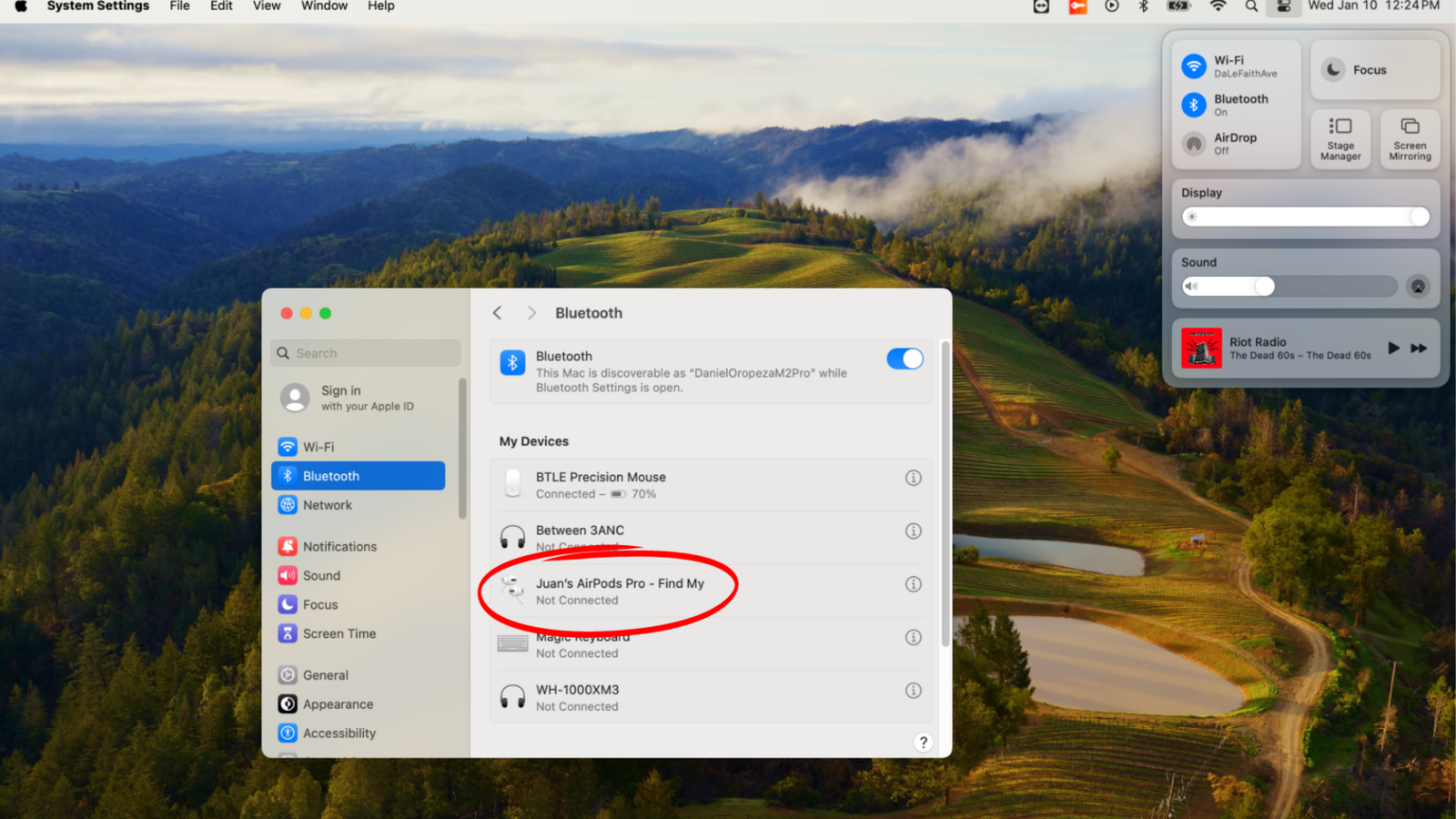
Task: Select Focus in the sidebar
Action: click(358, 604)
